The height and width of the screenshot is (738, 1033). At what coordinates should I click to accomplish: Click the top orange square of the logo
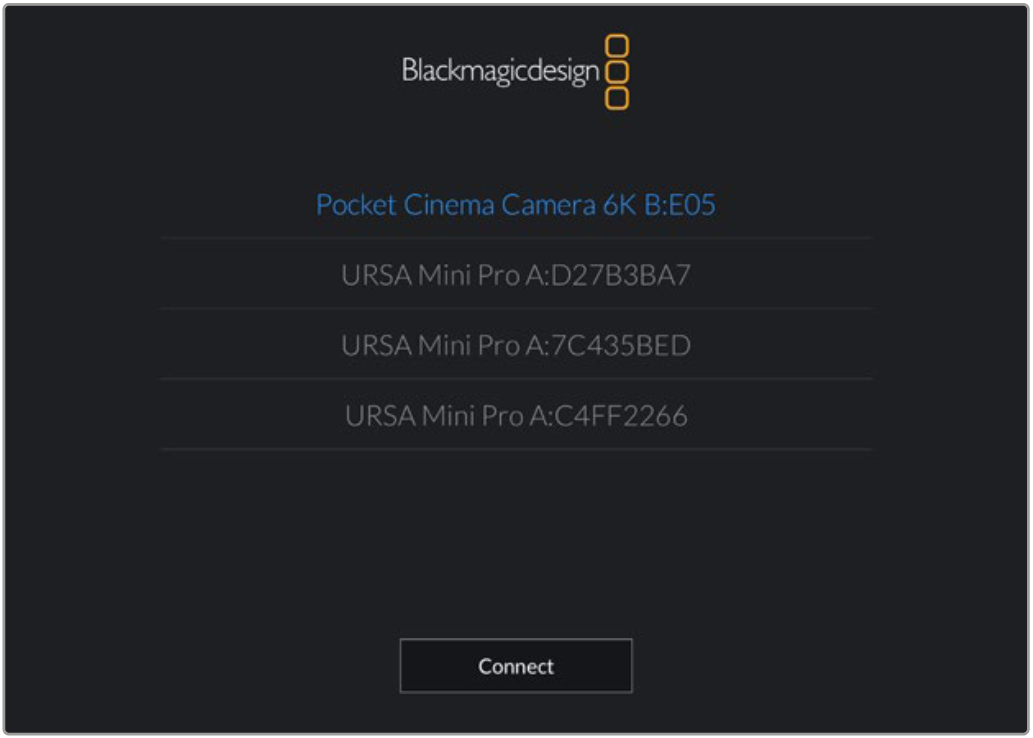618,46
